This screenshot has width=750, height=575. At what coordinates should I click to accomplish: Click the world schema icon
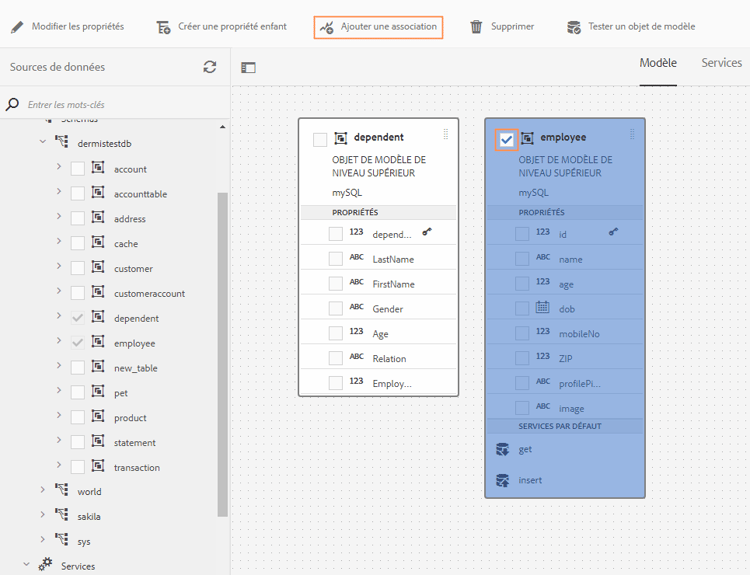pos(61,489)
